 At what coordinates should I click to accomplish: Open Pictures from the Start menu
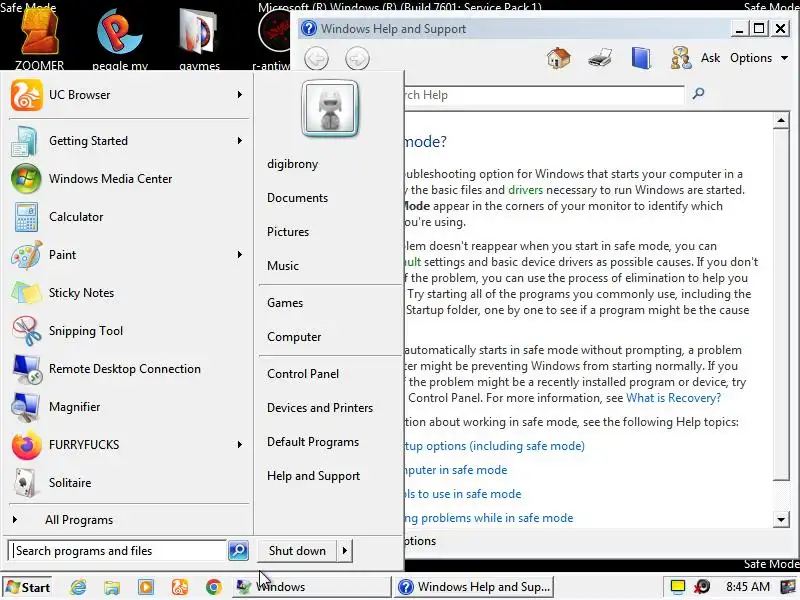288,232
